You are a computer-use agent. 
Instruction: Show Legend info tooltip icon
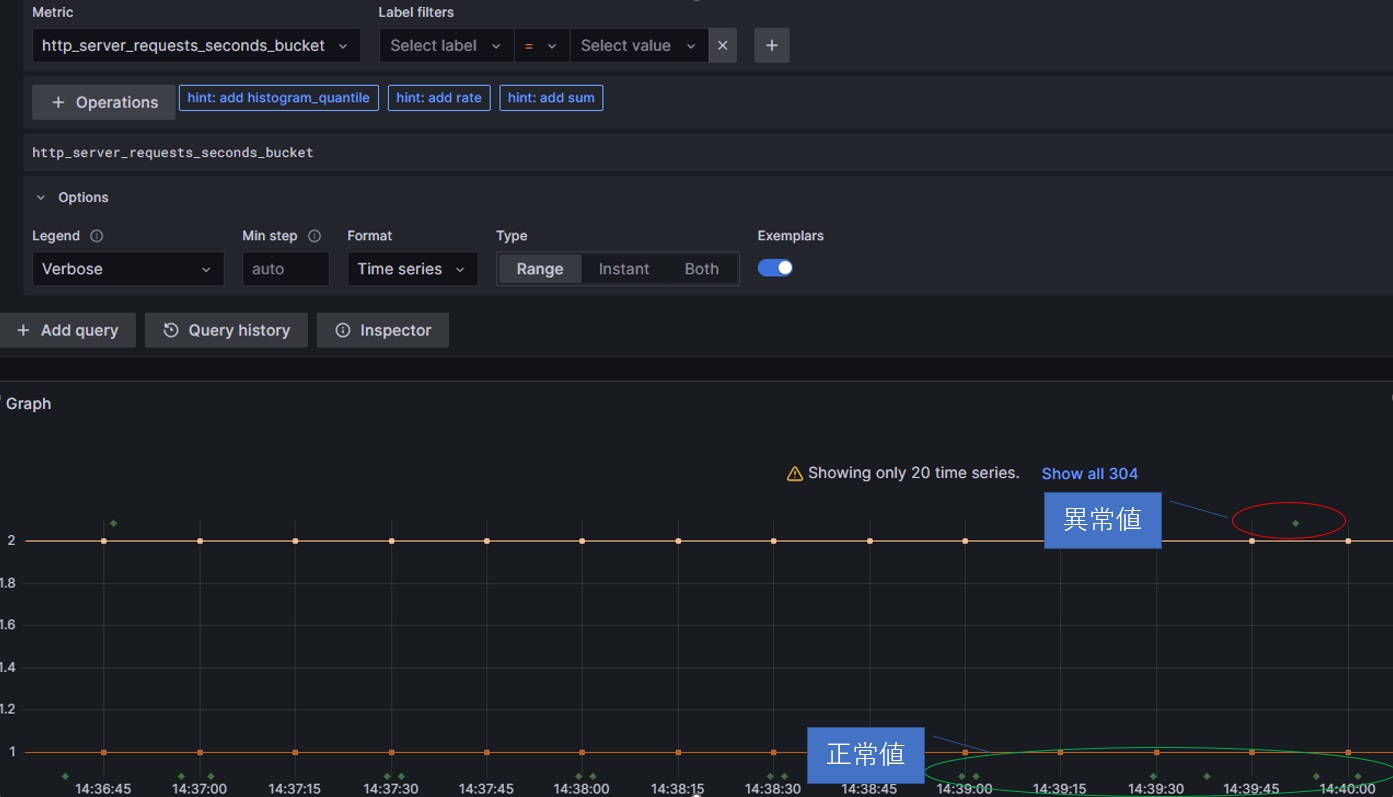[x=97, y=236]
